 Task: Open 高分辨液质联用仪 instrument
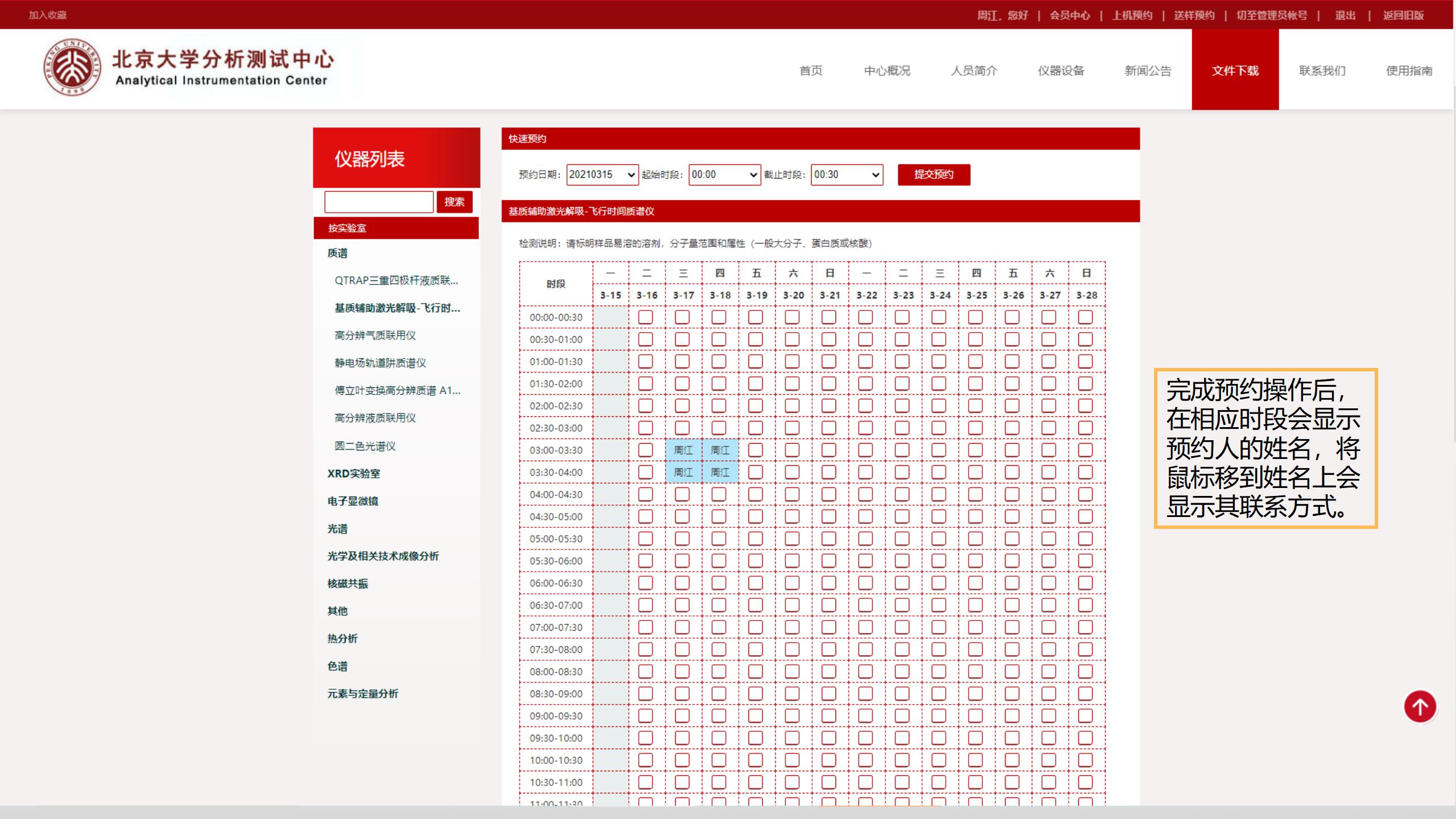coord(375,418)
